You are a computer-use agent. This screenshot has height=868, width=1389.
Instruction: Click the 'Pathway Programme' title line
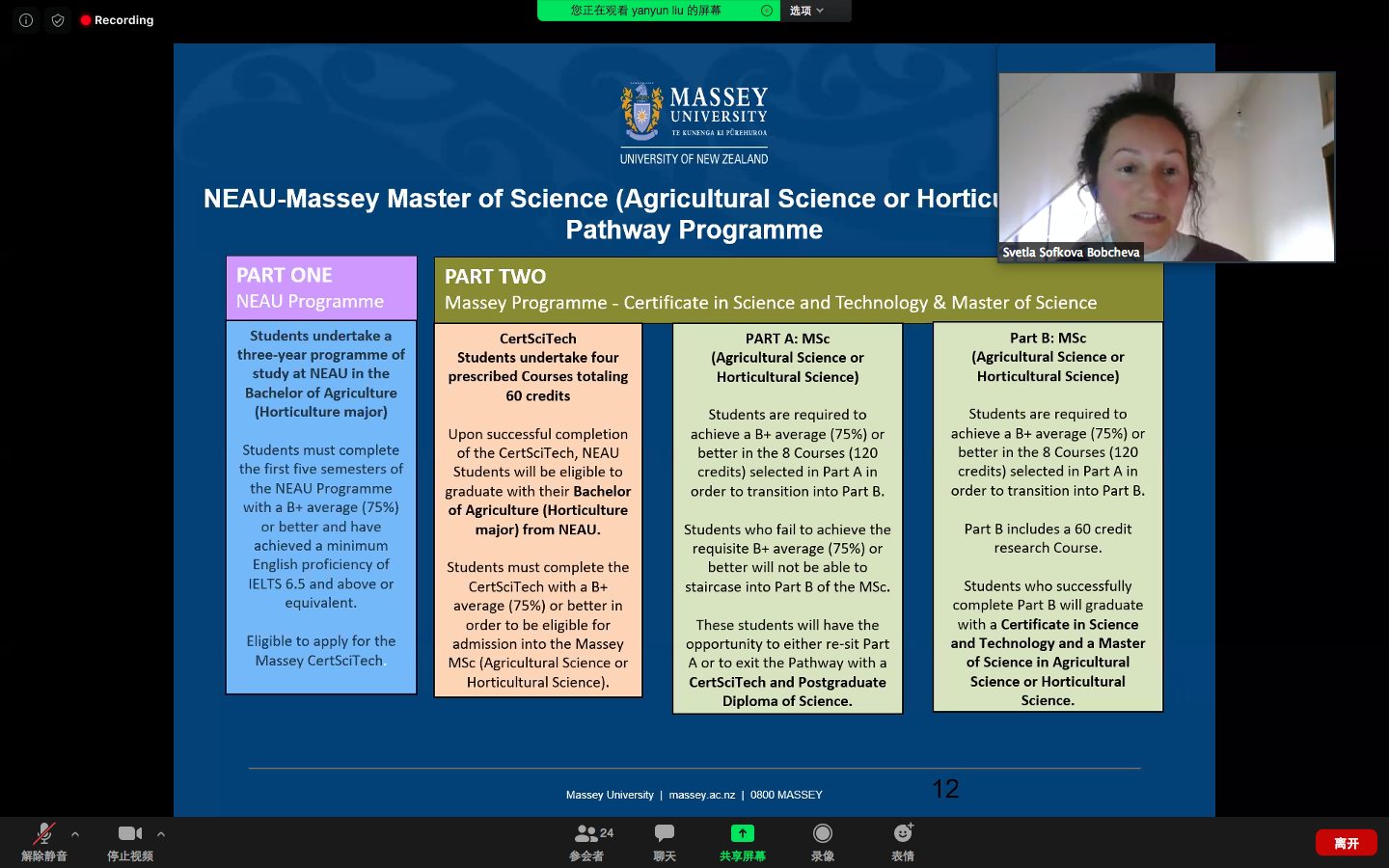694,230
